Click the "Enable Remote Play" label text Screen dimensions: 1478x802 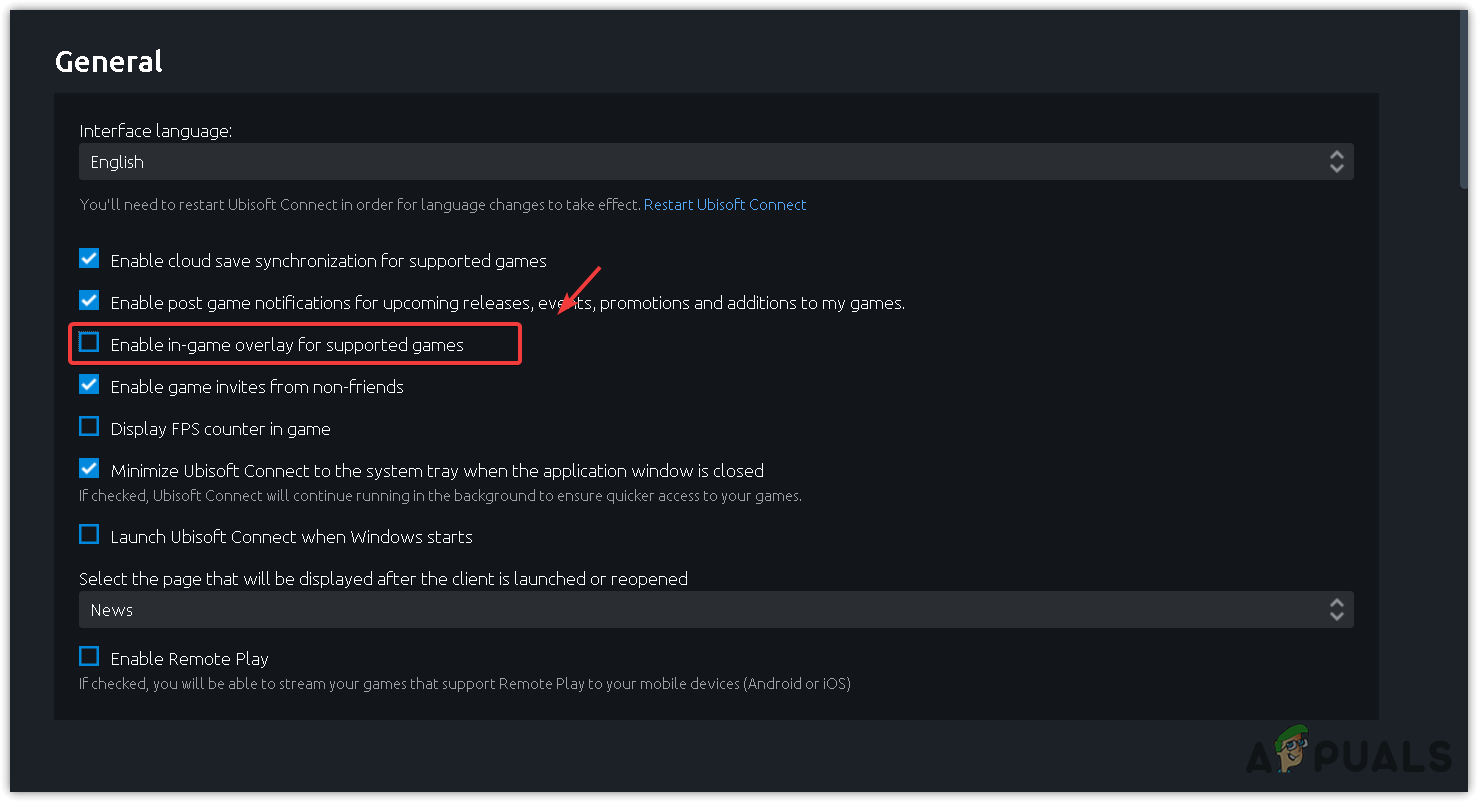tap(189, 659)
